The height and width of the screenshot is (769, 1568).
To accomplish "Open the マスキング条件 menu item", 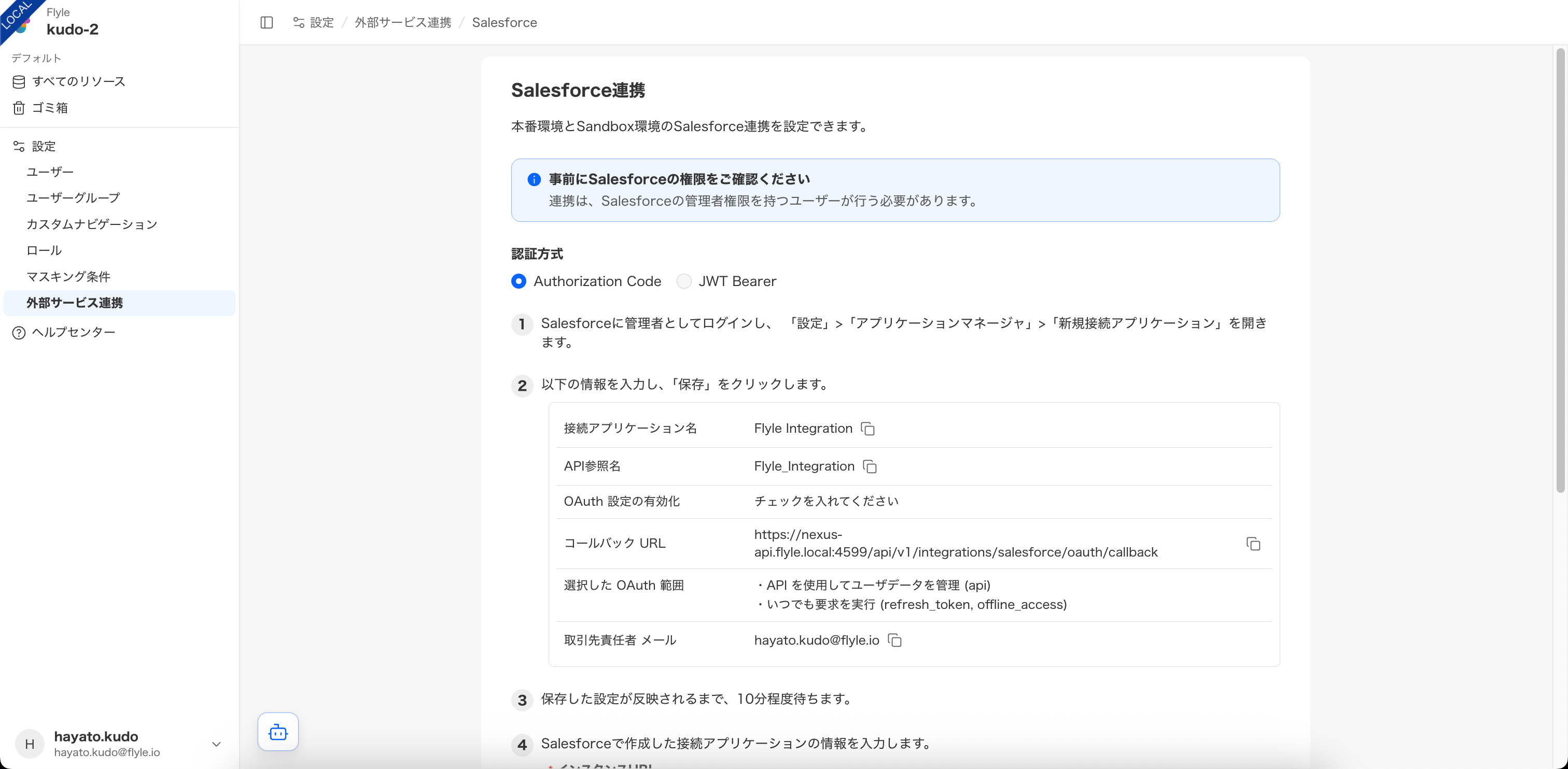I will [x=68, y=277].
